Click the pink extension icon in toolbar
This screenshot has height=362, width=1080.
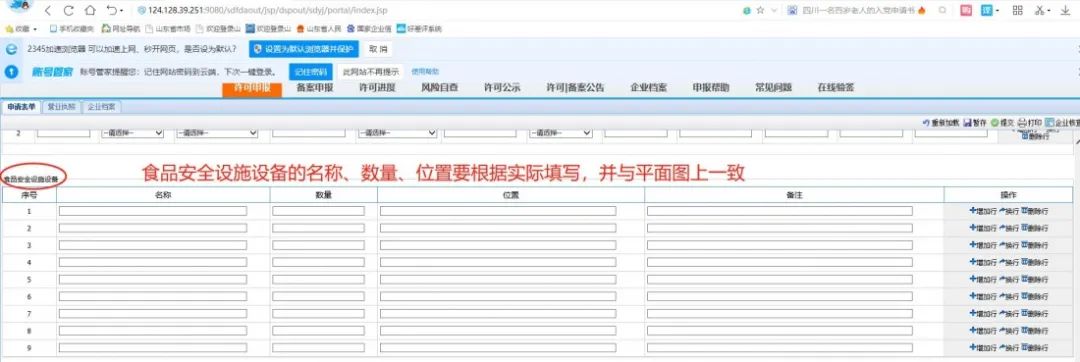[x=966, y=10]
